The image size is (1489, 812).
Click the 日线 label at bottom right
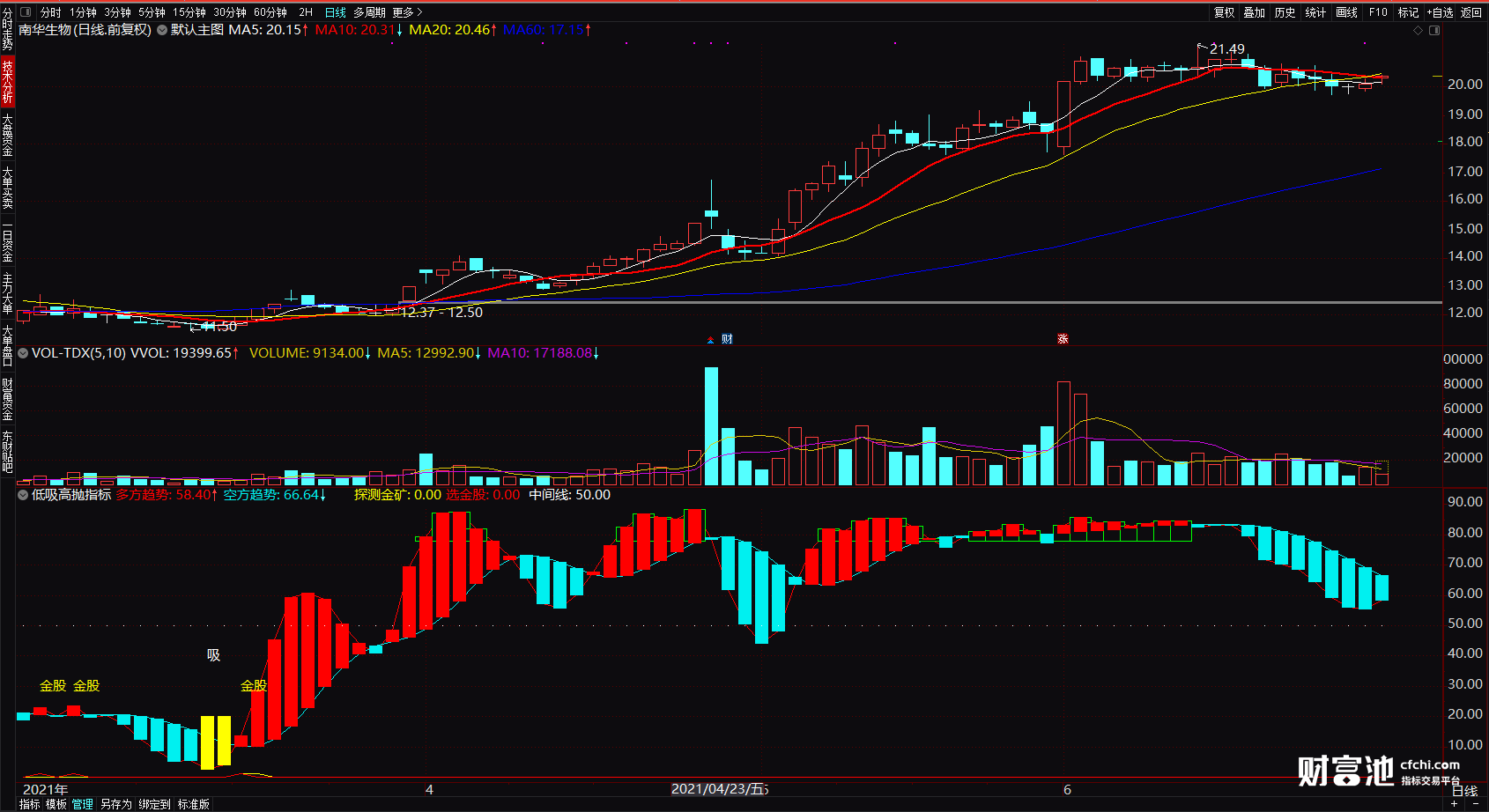tap(1464, 791)
